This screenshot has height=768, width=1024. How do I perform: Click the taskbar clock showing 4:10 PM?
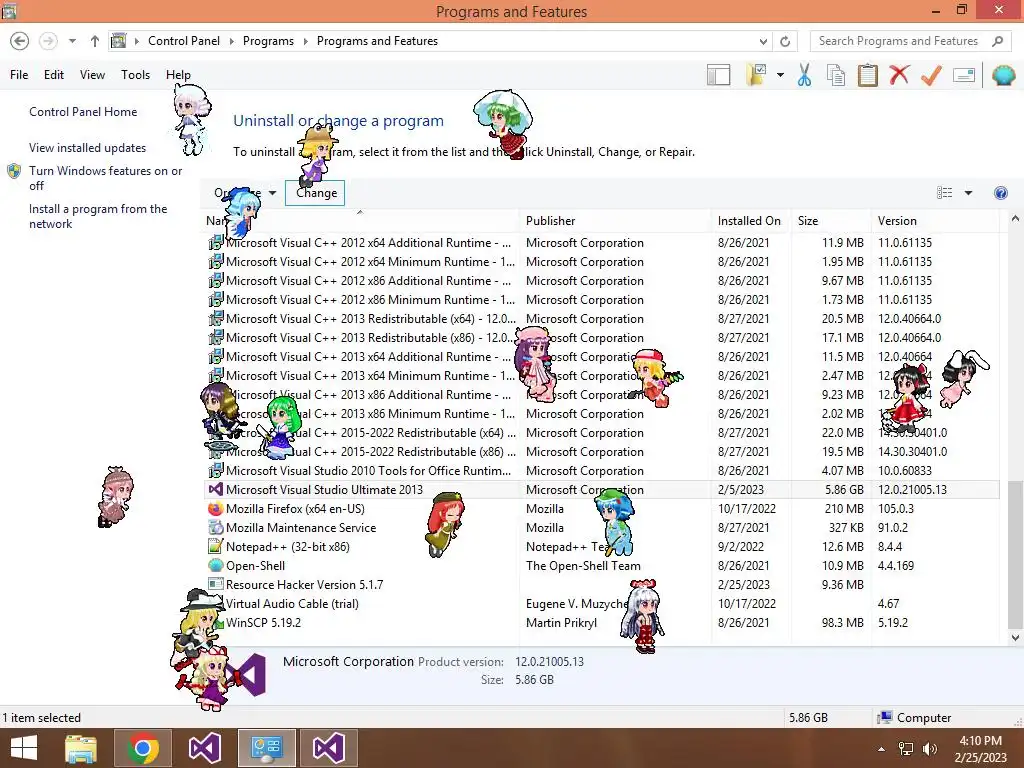(980, 749)
